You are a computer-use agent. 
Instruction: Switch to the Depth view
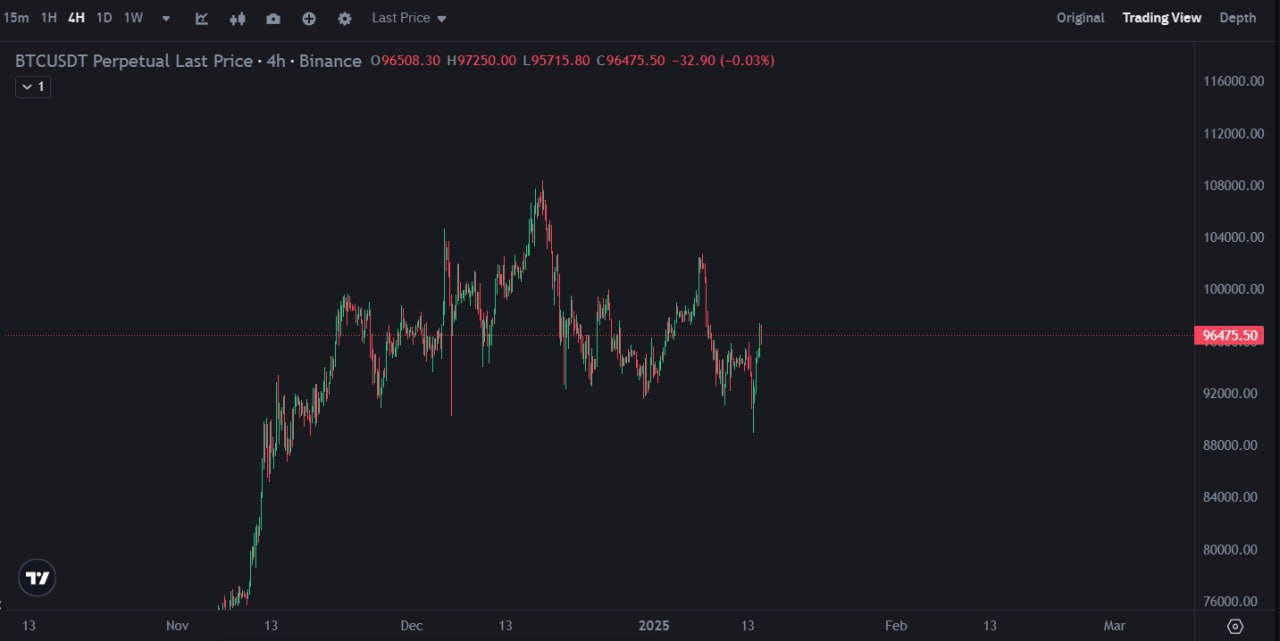(1237, 17)
